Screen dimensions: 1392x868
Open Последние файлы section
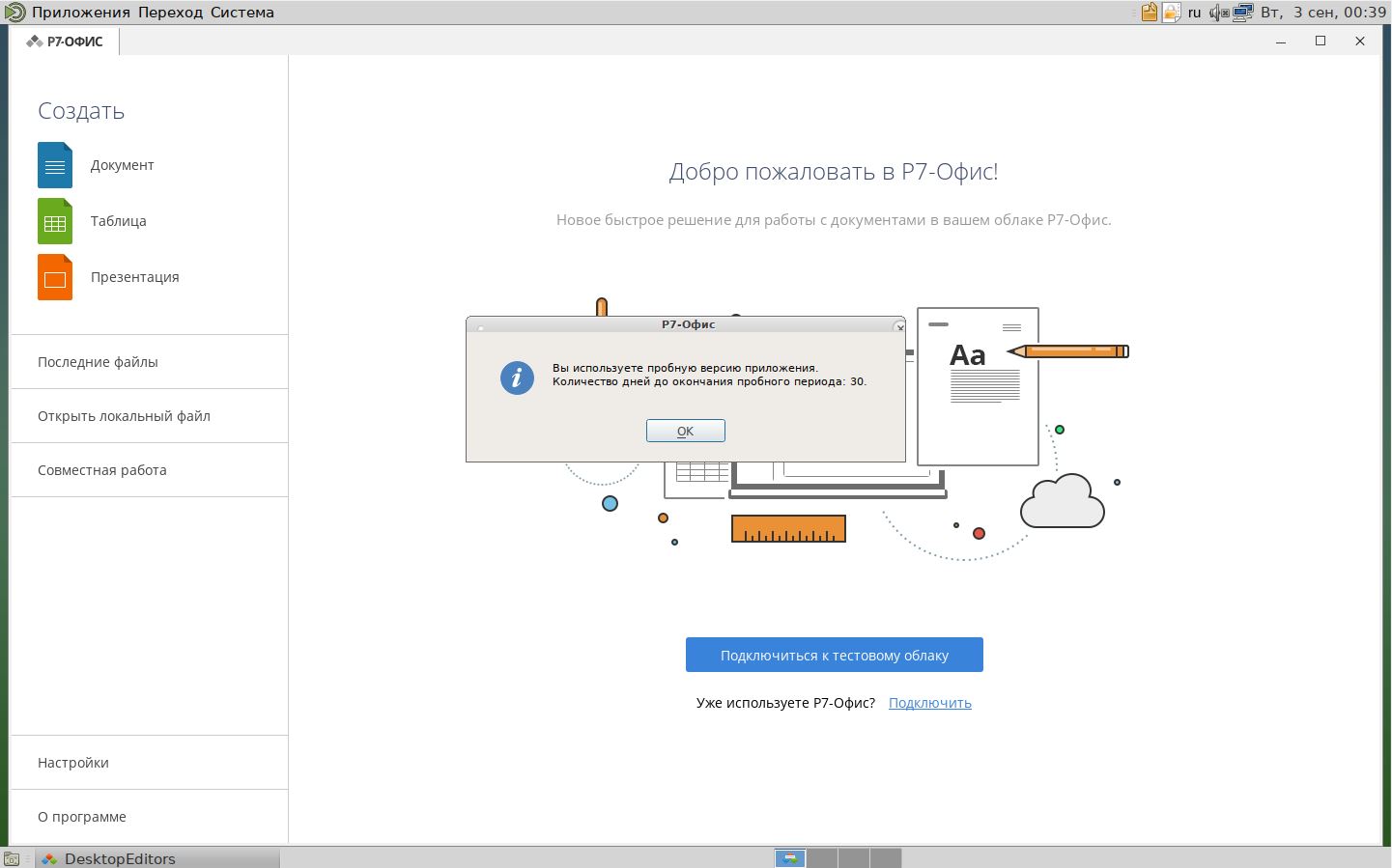pos(149,362)
